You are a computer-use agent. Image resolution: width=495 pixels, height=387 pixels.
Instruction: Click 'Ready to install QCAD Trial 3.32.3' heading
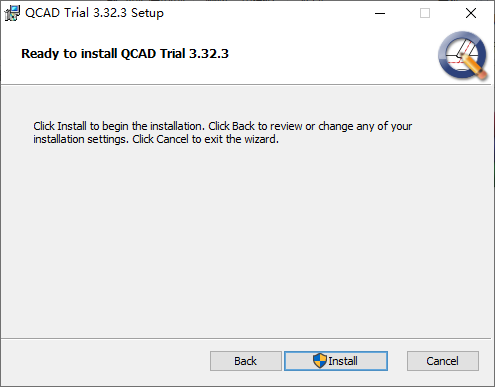coord(125,54)
